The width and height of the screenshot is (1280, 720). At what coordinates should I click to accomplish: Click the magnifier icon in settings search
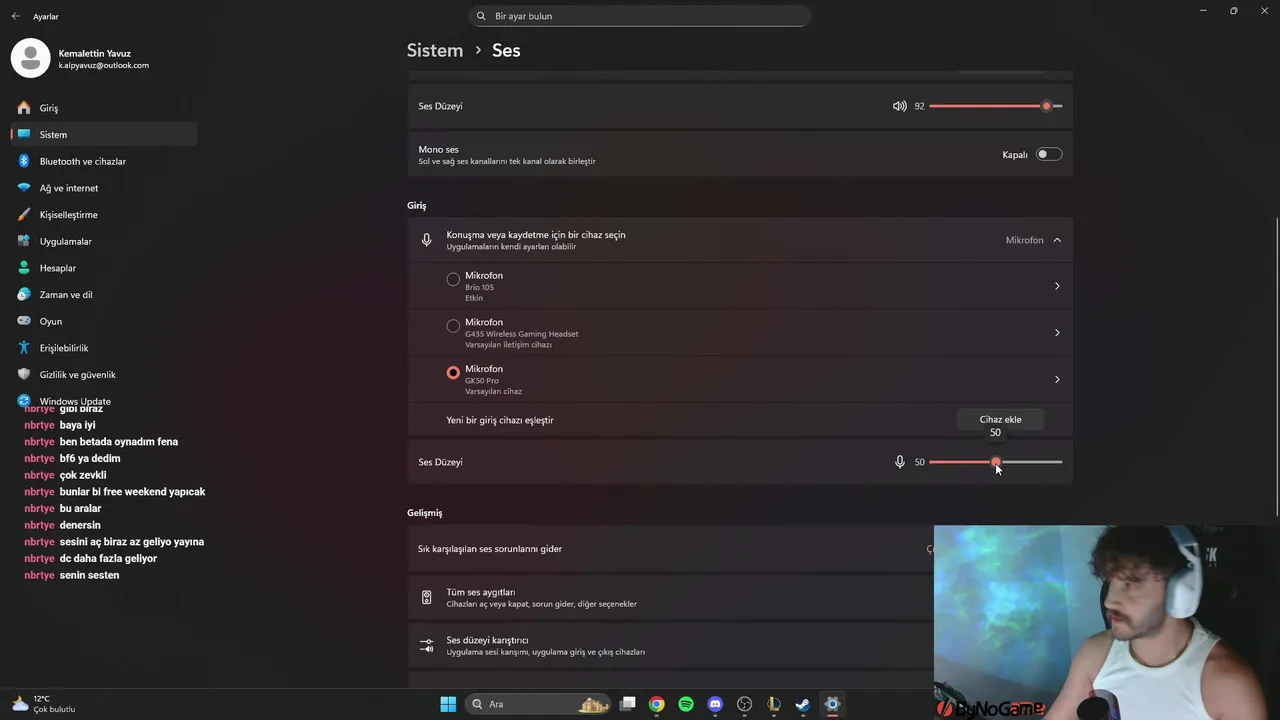[481, 16]
